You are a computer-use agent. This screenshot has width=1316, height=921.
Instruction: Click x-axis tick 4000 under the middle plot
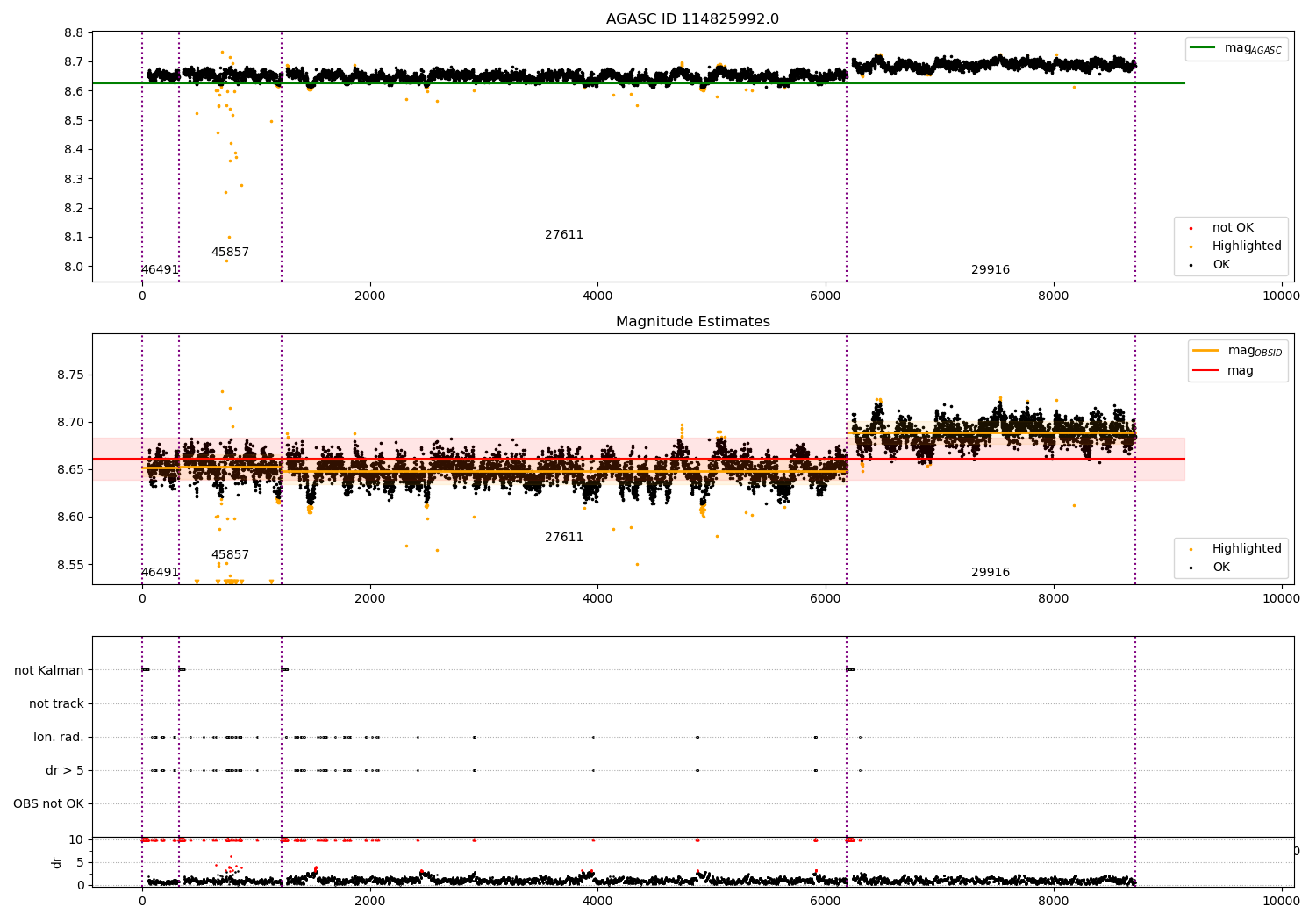[x=597, y=598]
